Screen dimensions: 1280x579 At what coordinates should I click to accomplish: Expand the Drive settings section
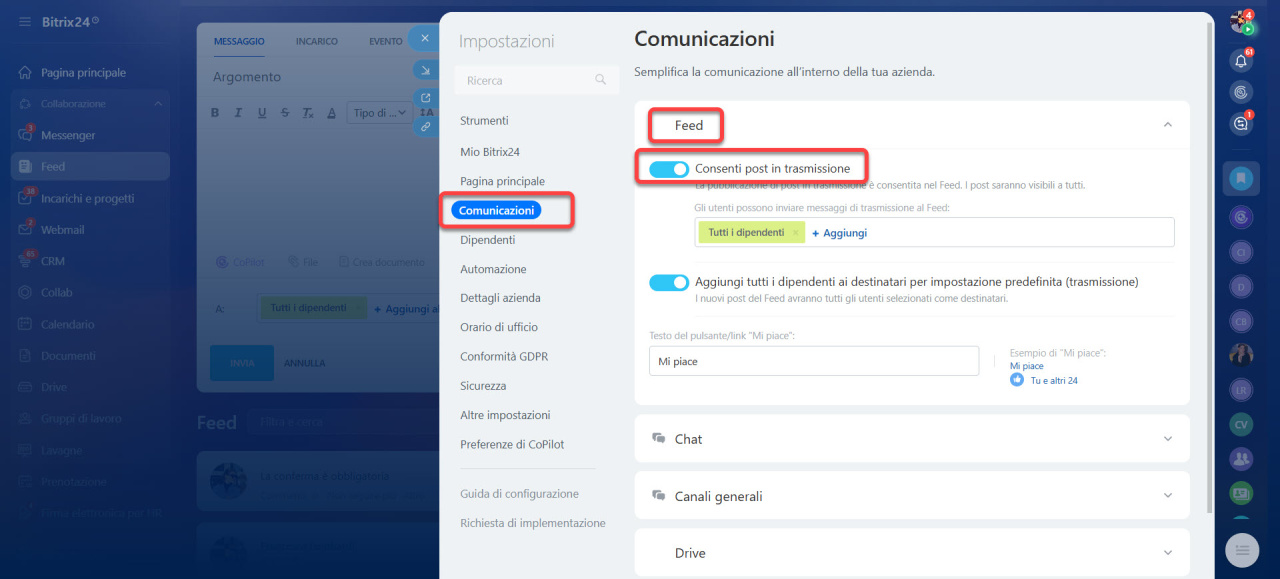pyautogui.click(x=1167, y=553)
